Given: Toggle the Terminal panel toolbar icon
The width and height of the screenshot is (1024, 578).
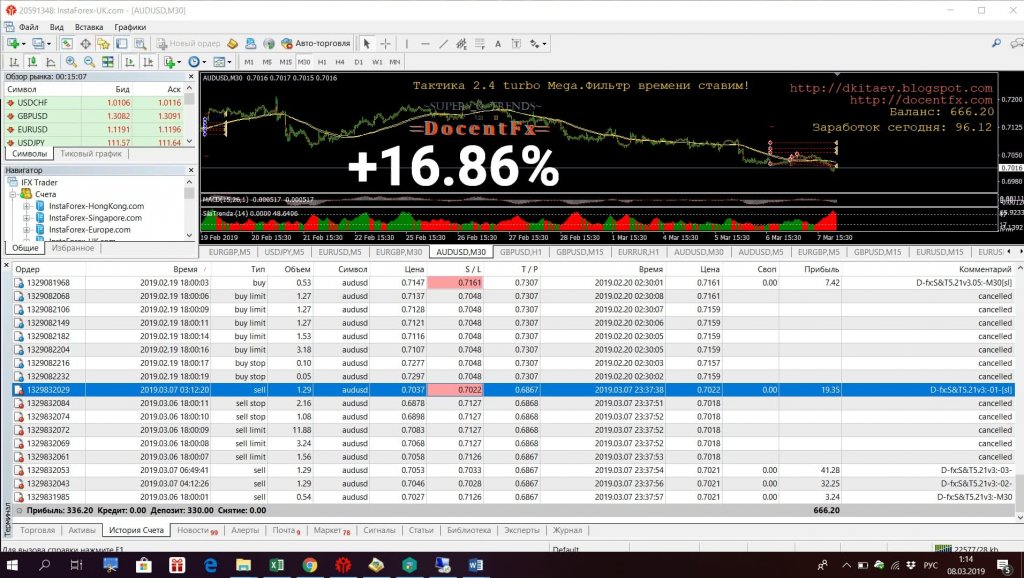Looking at the screenshot, I should click(121, 44).
